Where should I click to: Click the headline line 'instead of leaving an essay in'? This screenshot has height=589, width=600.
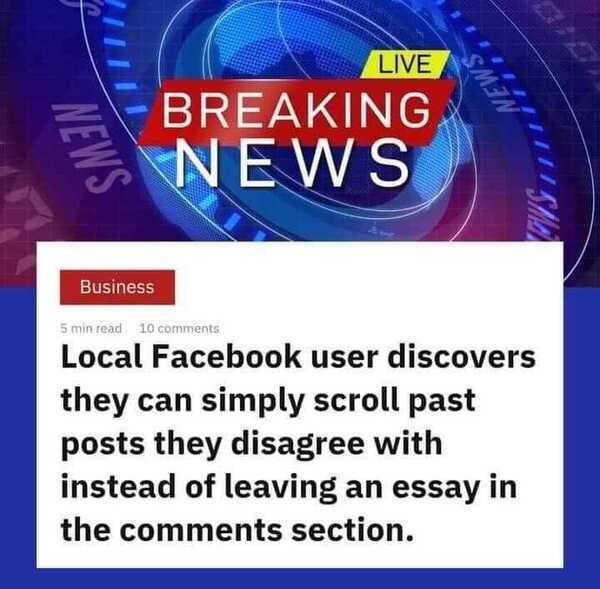point(289,487)
